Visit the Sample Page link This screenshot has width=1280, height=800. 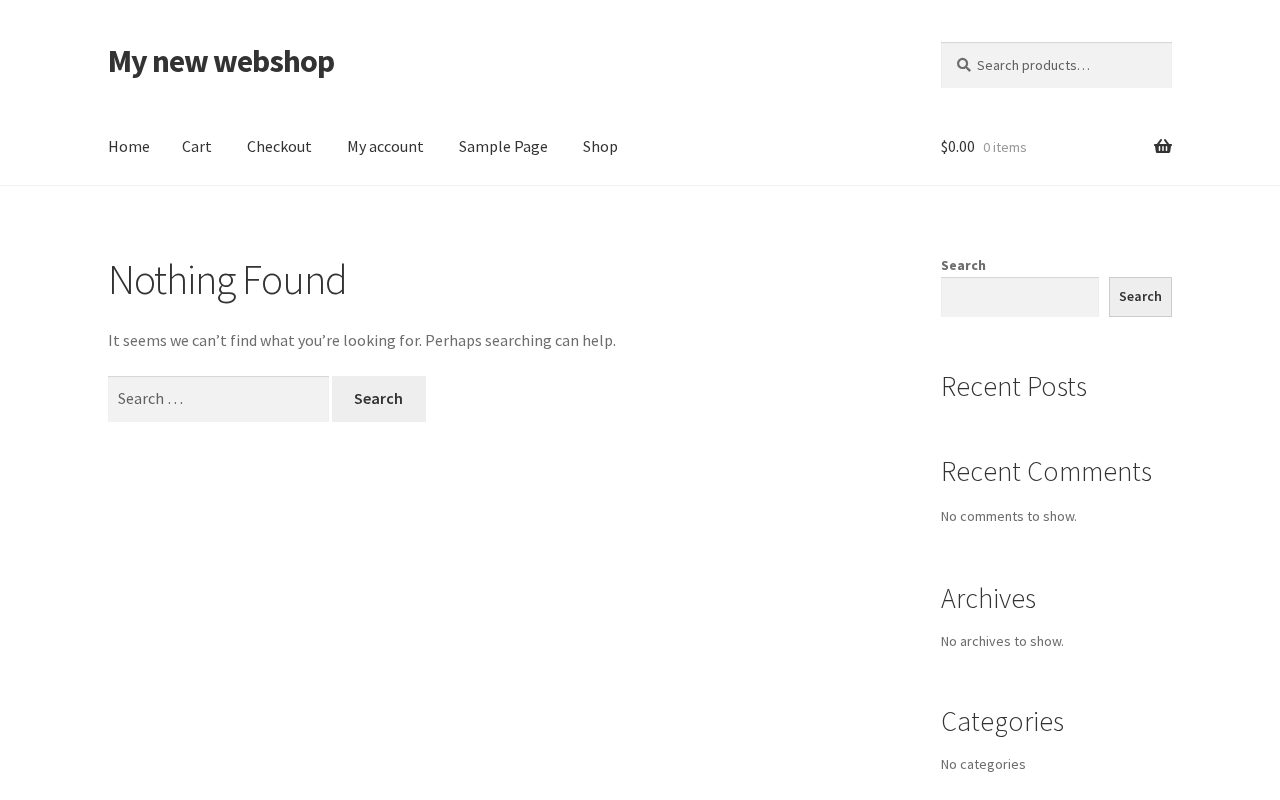[x=503, y=147]
